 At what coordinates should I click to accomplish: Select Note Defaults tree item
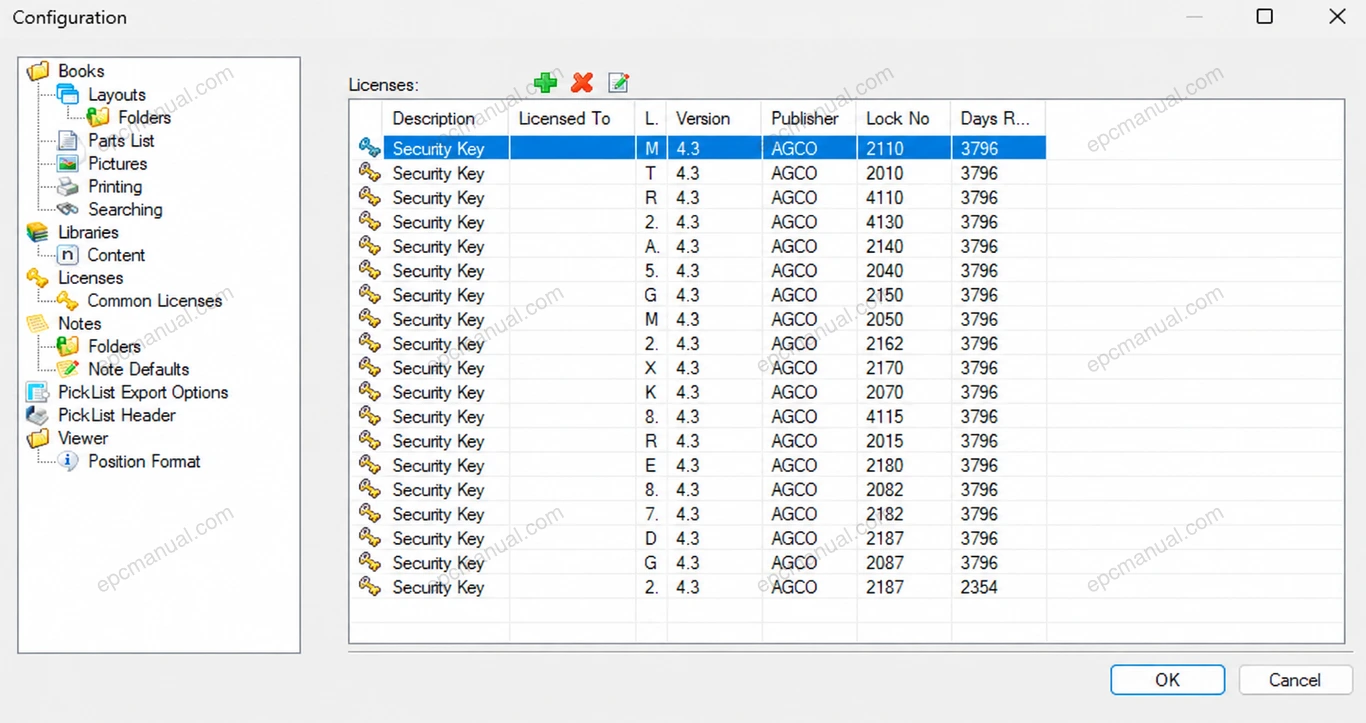pyautogui.click(x=138, y=369)
